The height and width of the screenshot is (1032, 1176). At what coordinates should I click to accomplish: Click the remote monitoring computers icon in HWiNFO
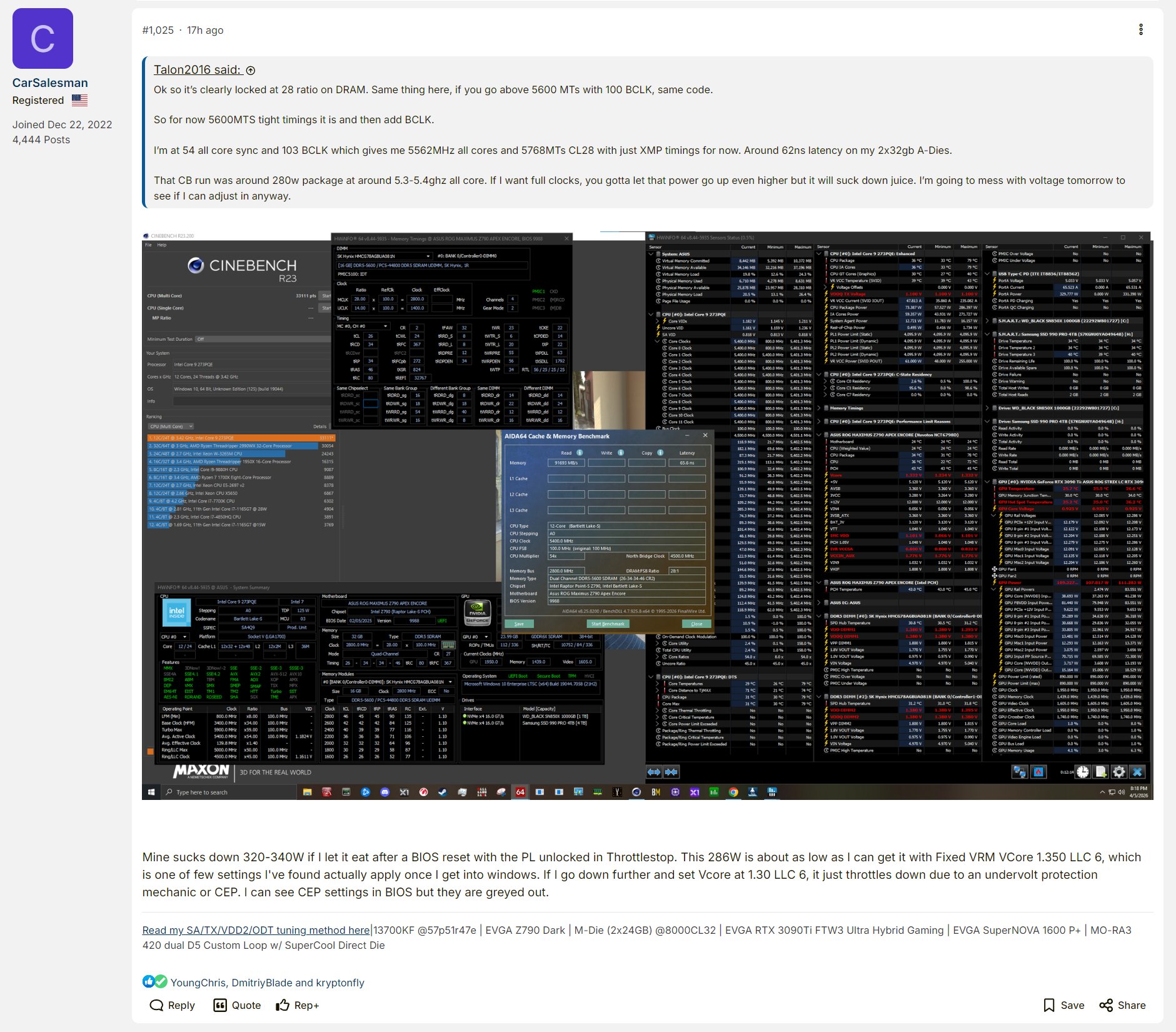[x=1020, y=772]
